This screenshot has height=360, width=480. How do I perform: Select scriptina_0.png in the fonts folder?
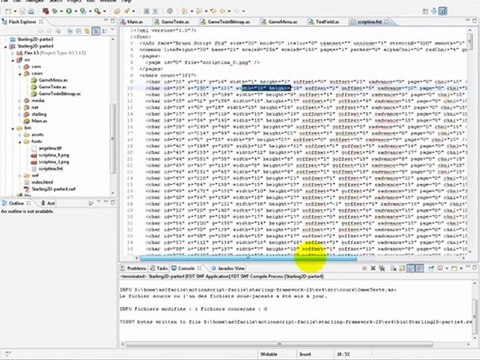(54, 155)
